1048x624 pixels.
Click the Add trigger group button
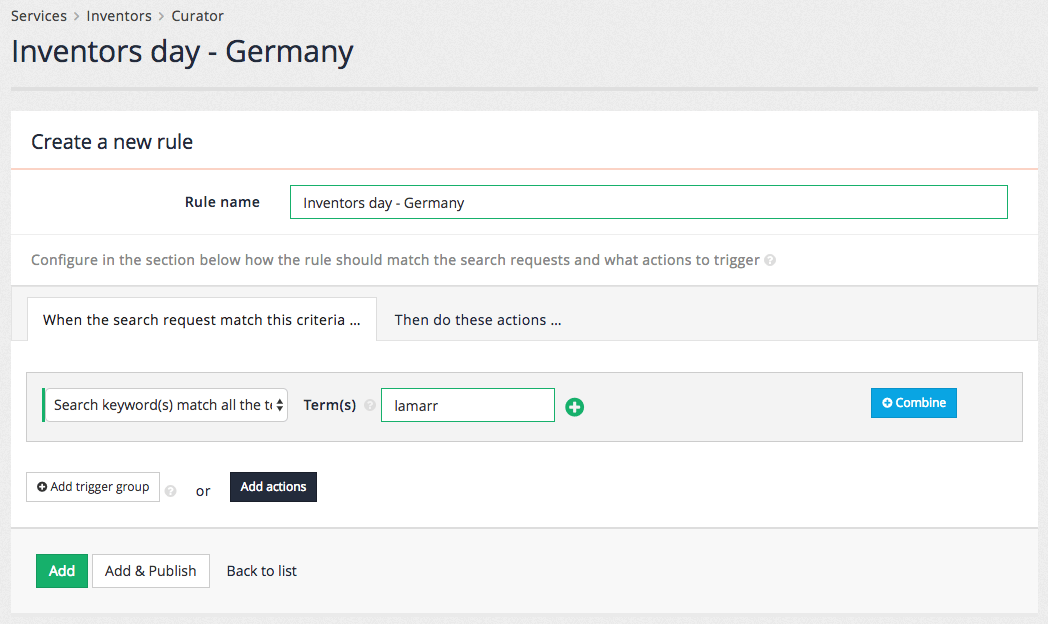point(92,486)
